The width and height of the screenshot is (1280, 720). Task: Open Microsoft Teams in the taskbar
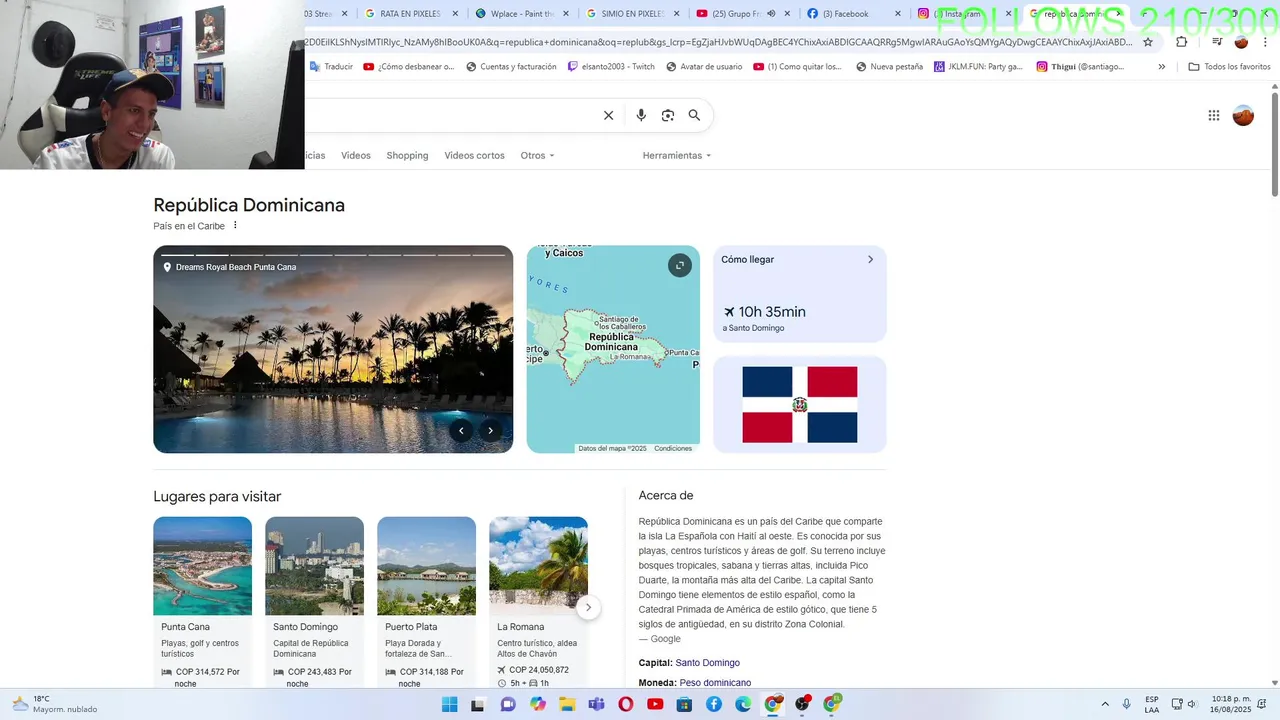click(x=597, y=704)
